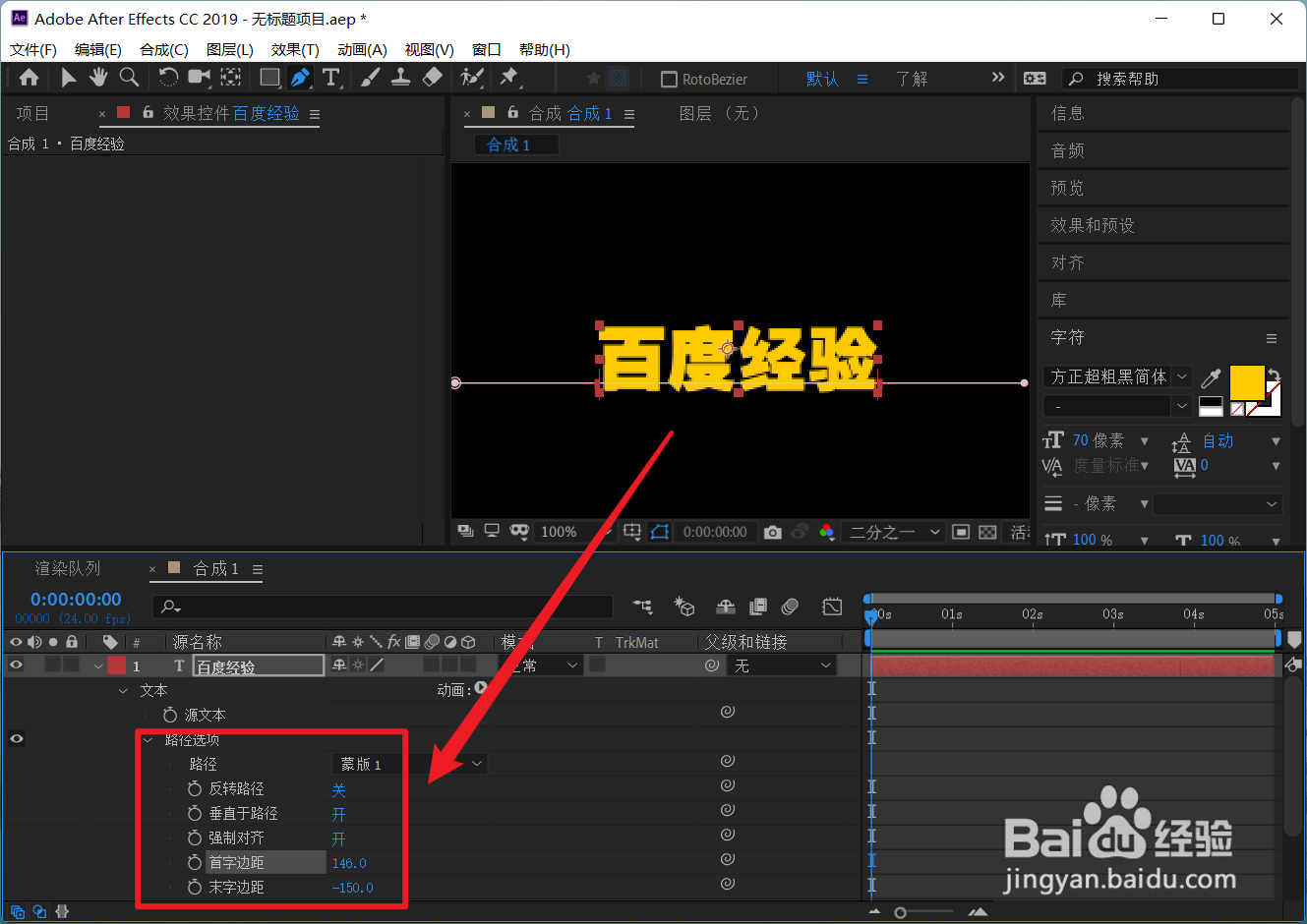
Task: Toggle the transparency grid icon
Action: [987, 532]
